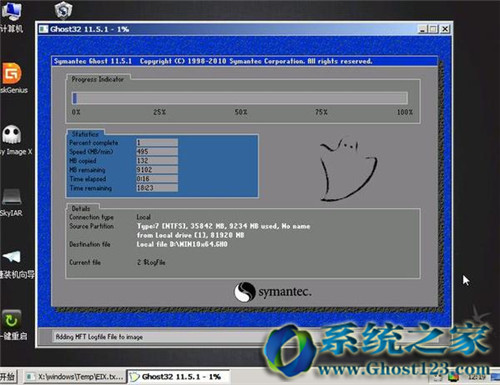Open the shield icon at desktop top
Screen dimensions: 500x385
63,10
